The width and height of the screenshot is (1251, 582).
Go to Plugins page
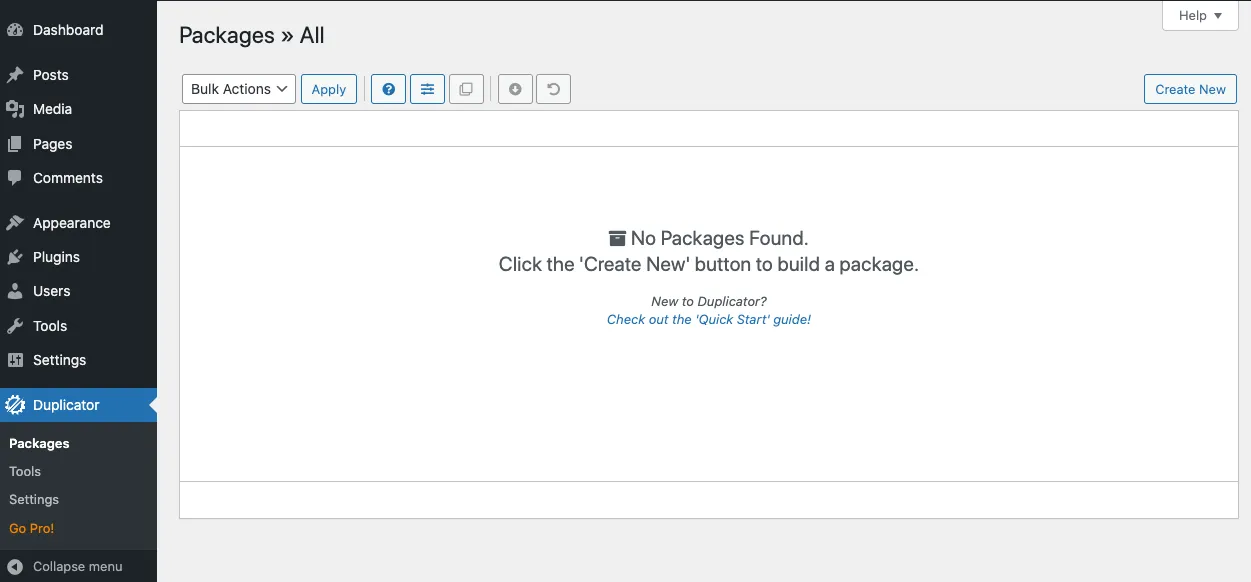[x=78, y=257]
